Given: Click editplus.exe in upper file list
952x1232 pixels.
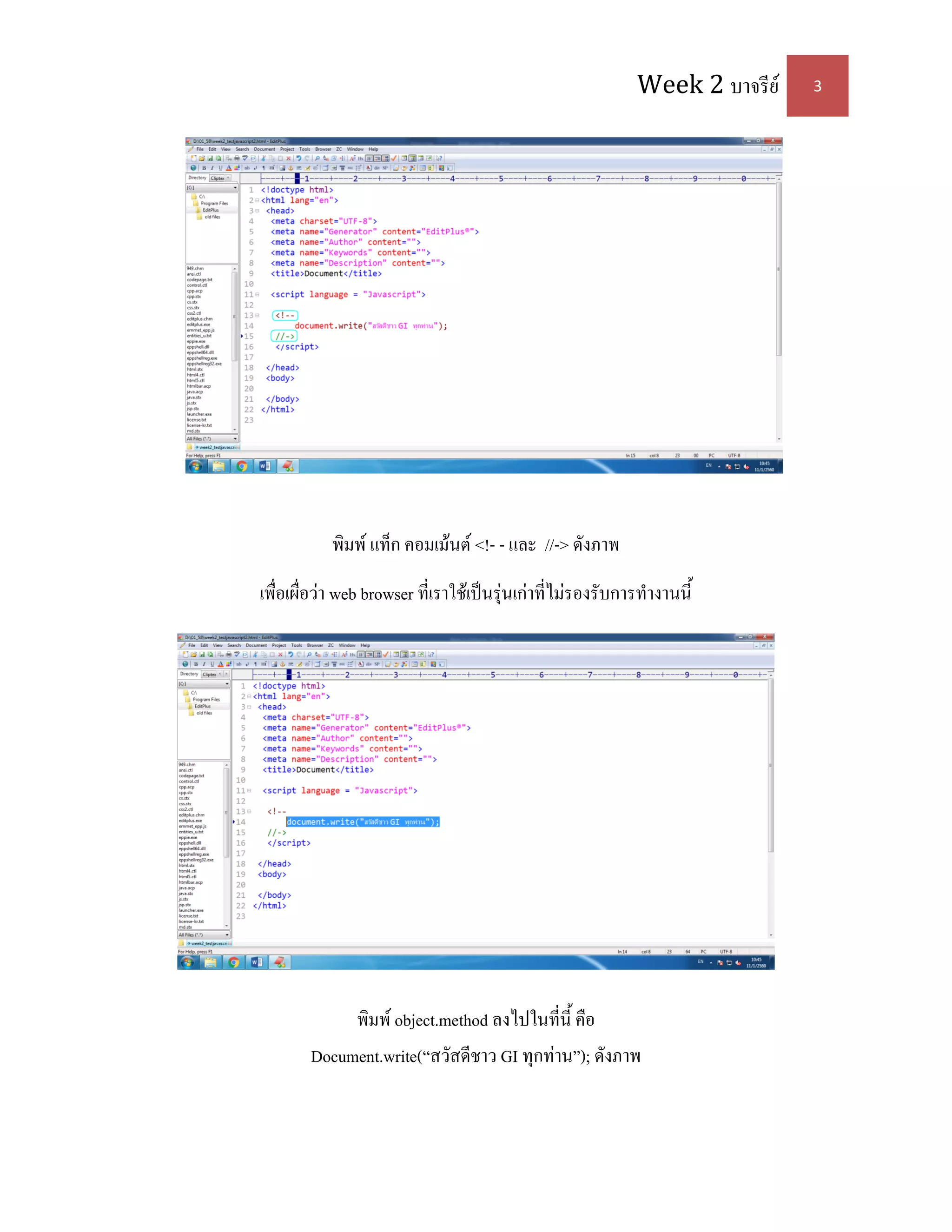Looking at the screenshot, I should pos(198,325).
